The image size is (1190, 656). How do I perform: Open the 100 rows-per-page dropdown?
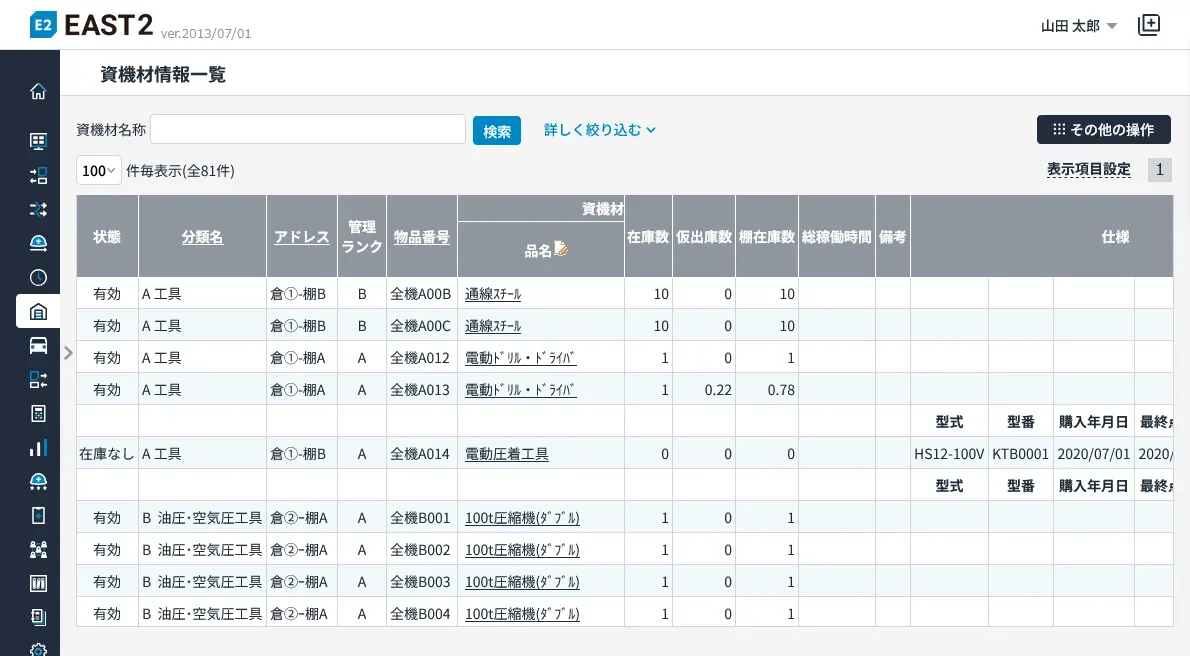[99, 171]
